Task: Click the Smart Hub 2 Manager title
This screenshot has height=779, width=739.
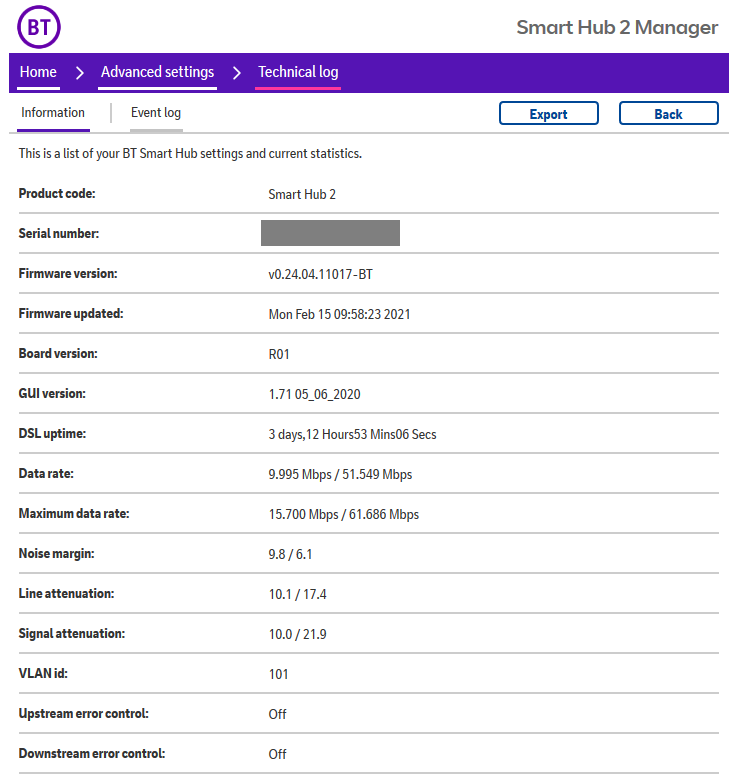Action: coord(616,27)
